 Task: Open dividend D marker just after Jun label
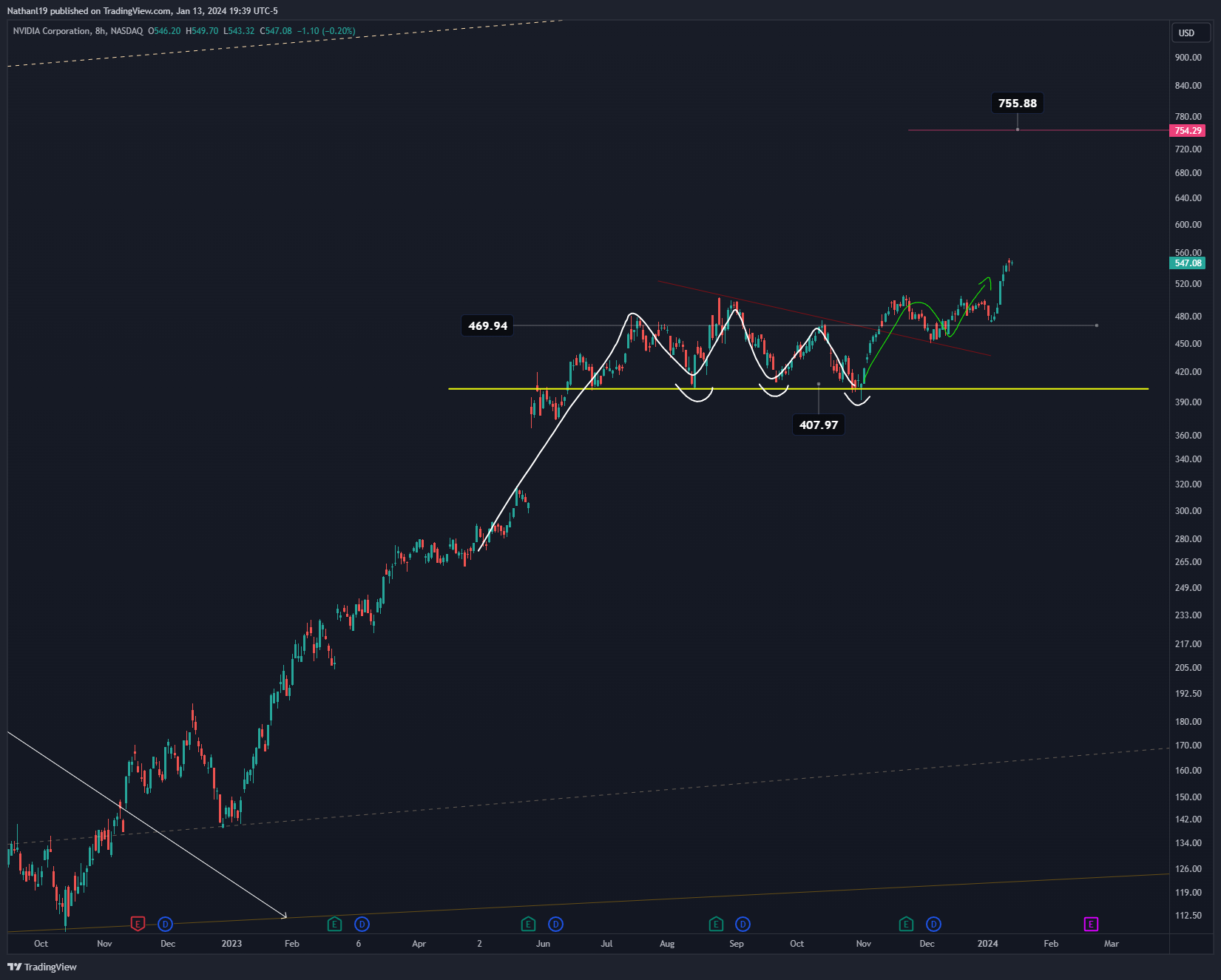(x=555, y=924)
